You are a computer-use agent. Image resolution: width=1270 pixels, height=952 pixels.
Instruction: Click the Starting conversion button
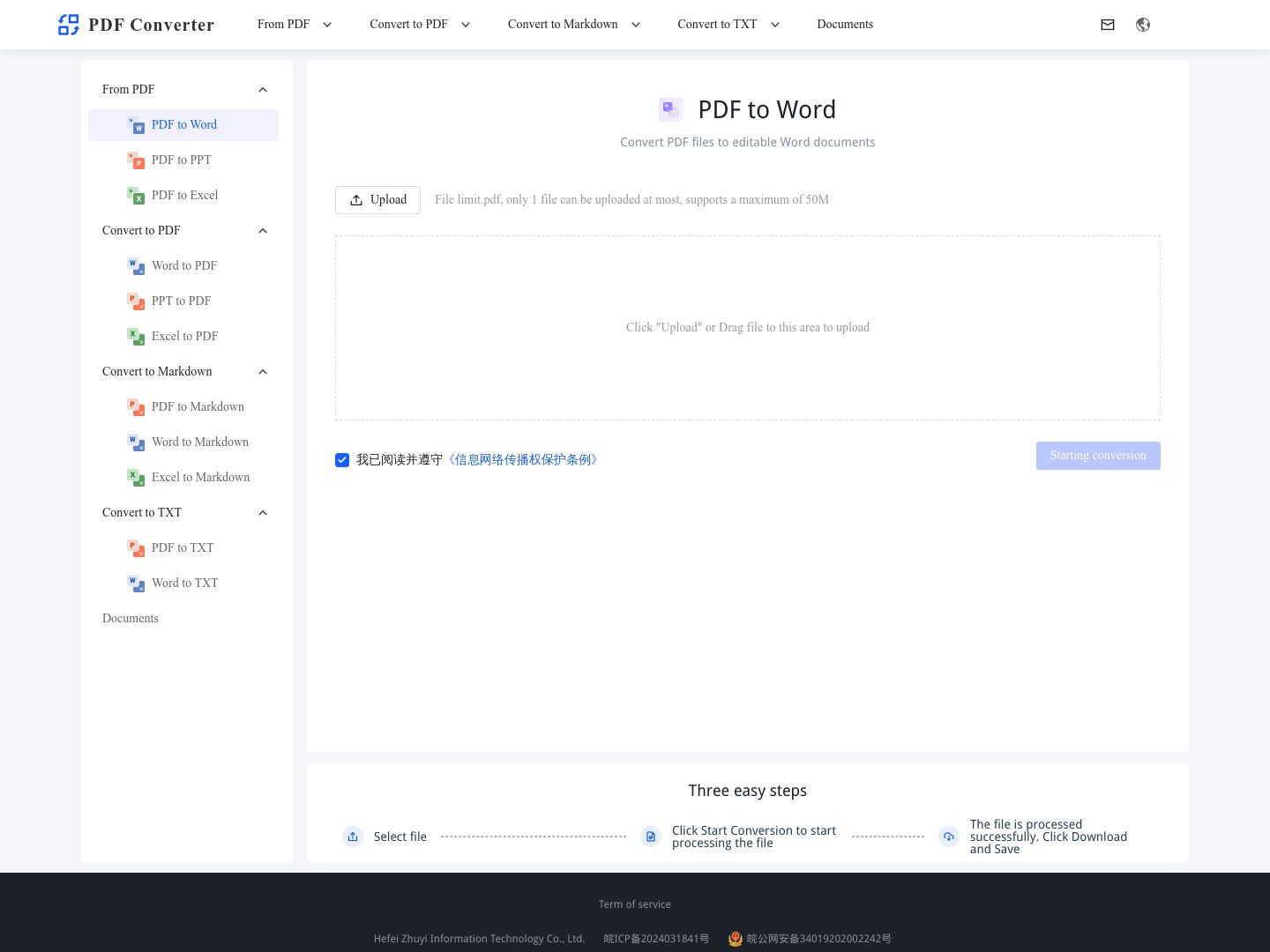(1098, 456)
